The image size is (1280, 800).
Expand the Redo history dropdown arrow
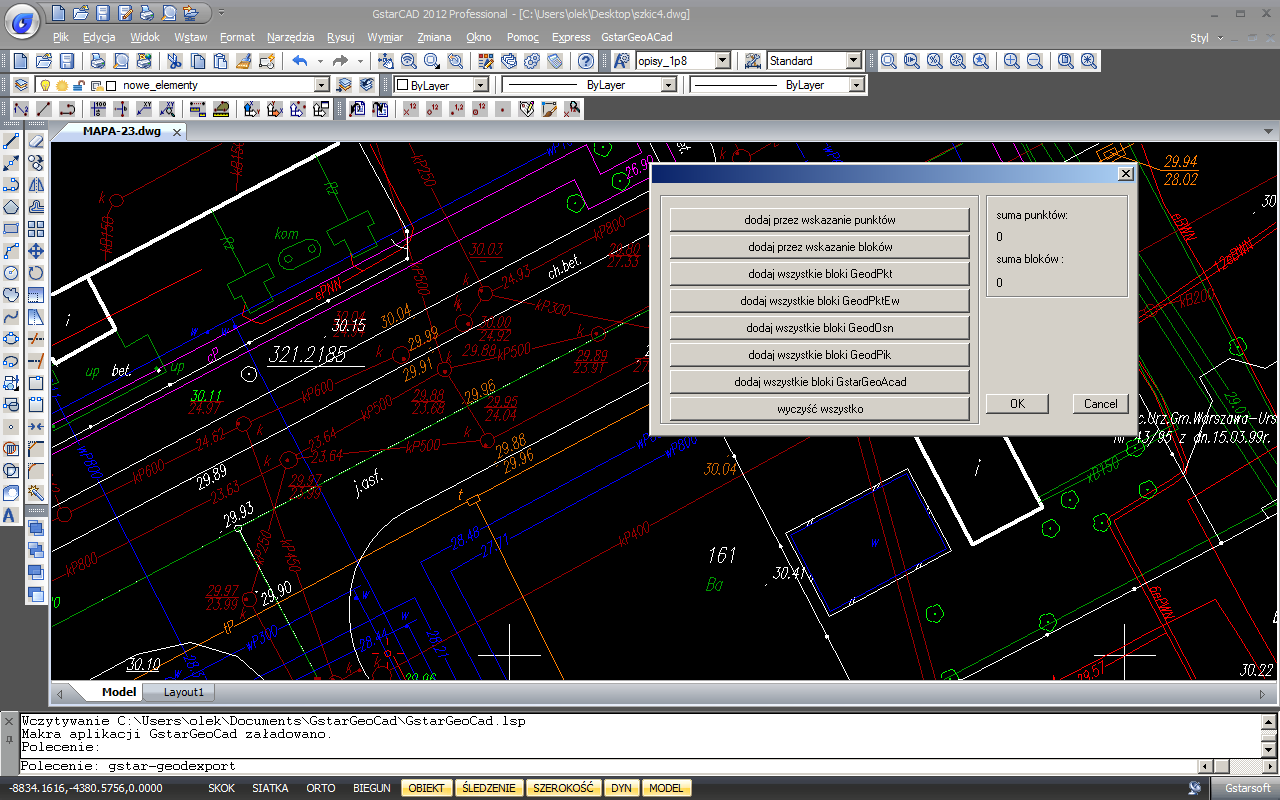[x=360, y=61]
